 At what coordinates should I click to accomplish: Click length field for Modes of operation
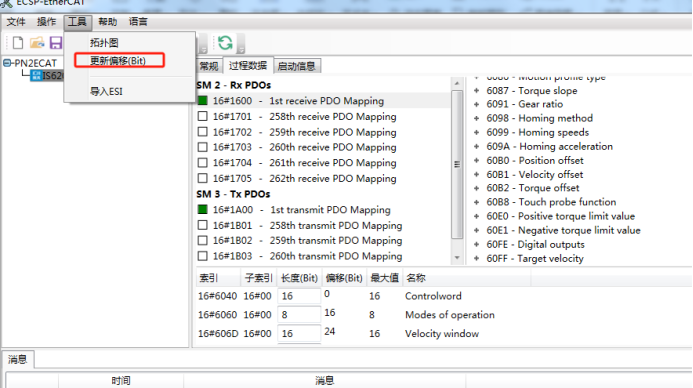[299, 315]
